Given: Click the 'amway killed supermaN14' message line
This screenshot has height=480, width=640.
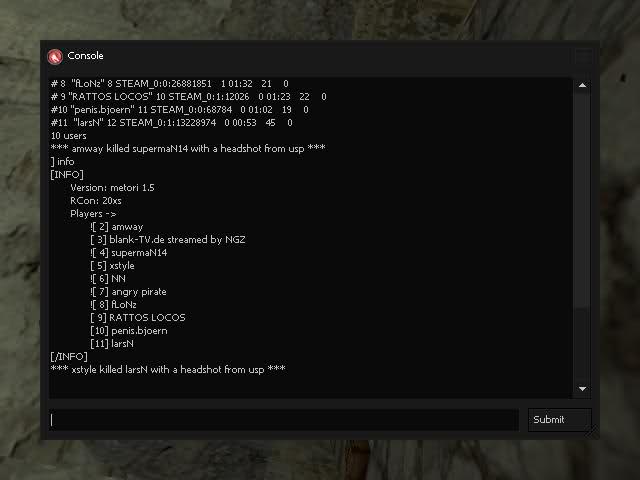Looking at the screenshot, I should (x=188, y=149).
